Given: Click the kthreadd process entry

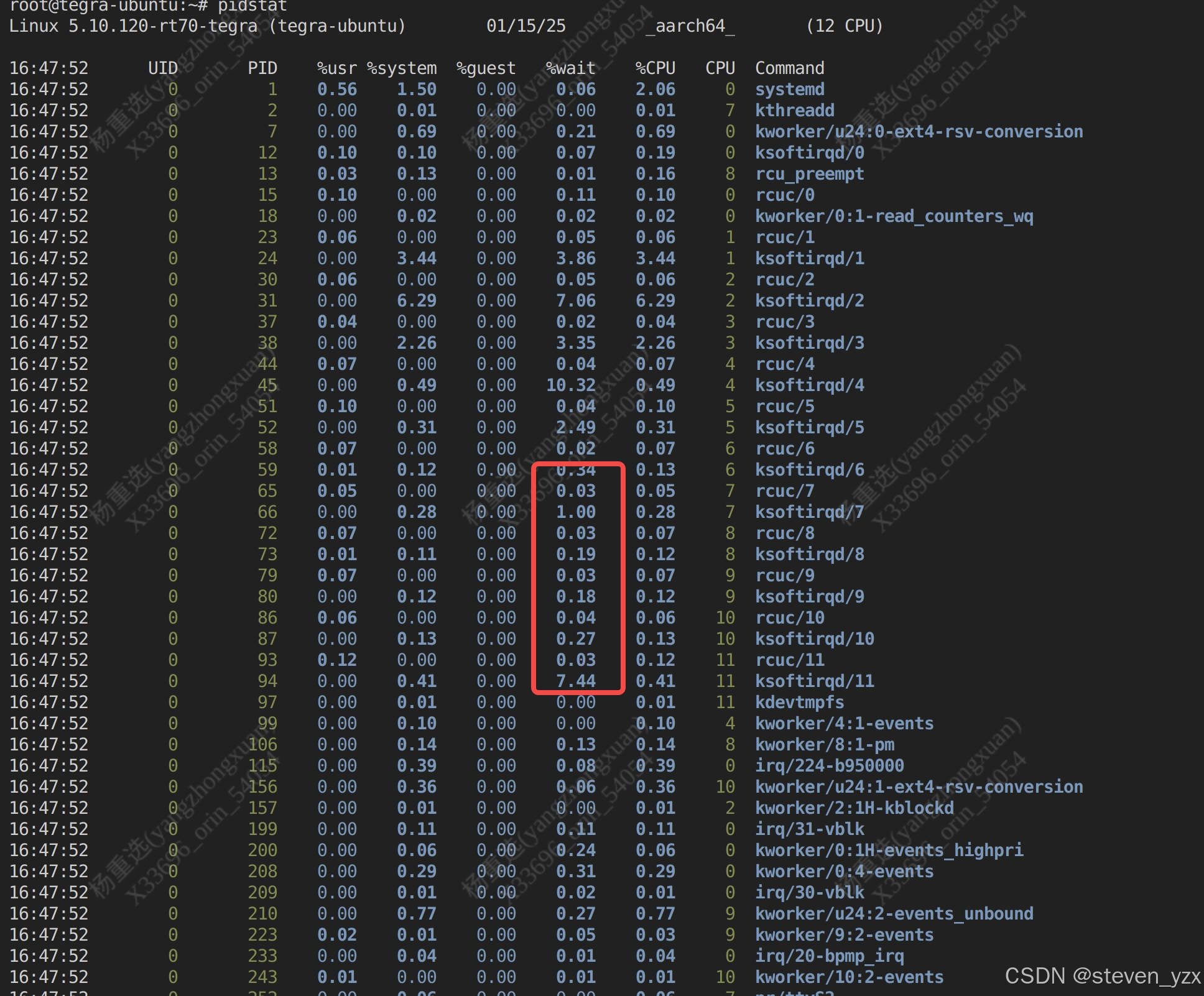Looking at the screenshot, I should [794, 111].
